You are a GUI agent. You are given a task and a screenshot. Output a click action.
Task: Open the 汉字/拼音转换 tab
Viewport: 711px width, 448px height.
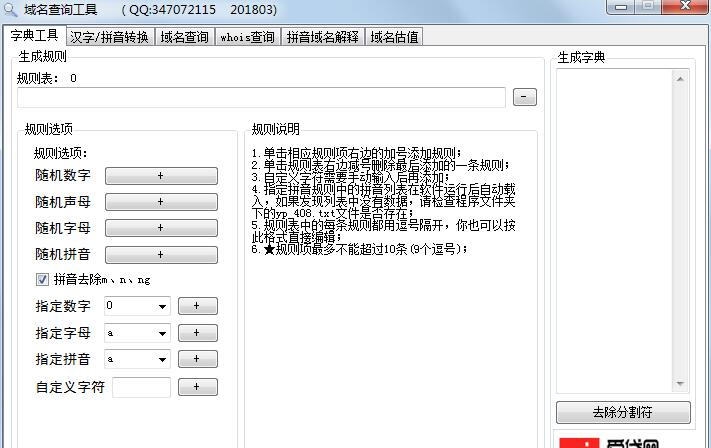point(110,37)
